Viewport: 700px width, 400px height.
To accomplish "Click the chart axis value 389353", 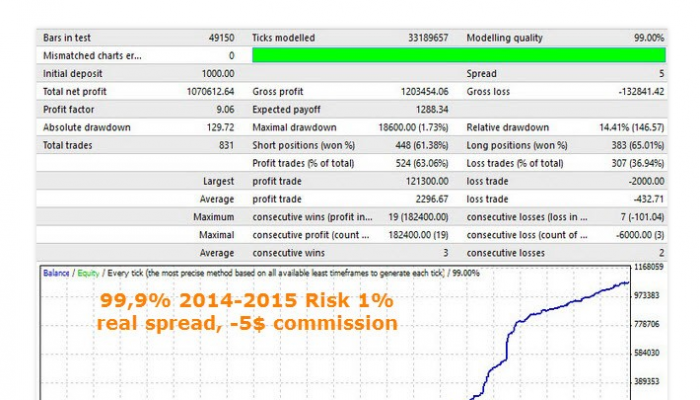I will (x=646, y=381).
